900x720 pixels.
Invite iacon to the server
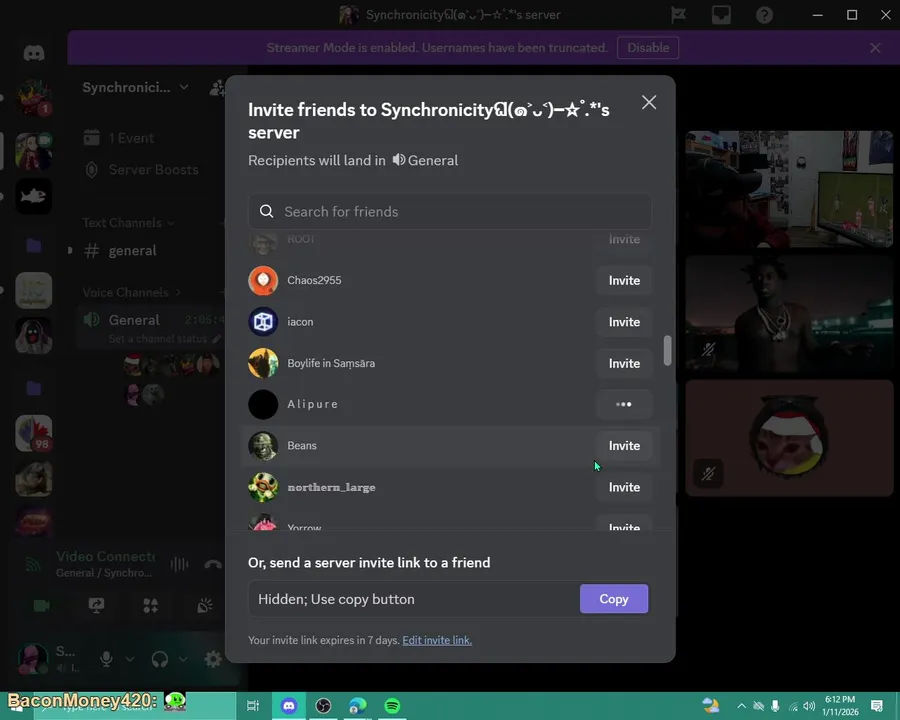(624, 322)
